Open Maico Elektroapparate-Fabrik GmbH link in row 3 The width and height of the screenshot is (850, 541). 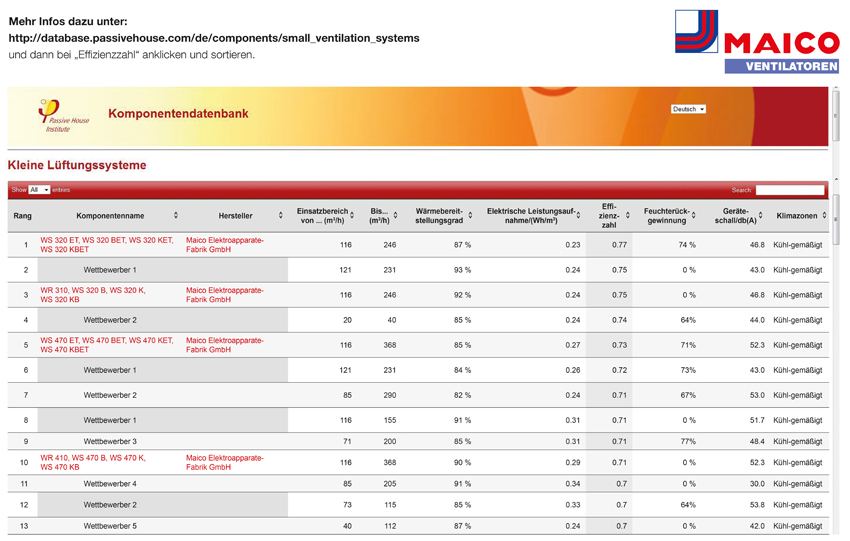224,295
